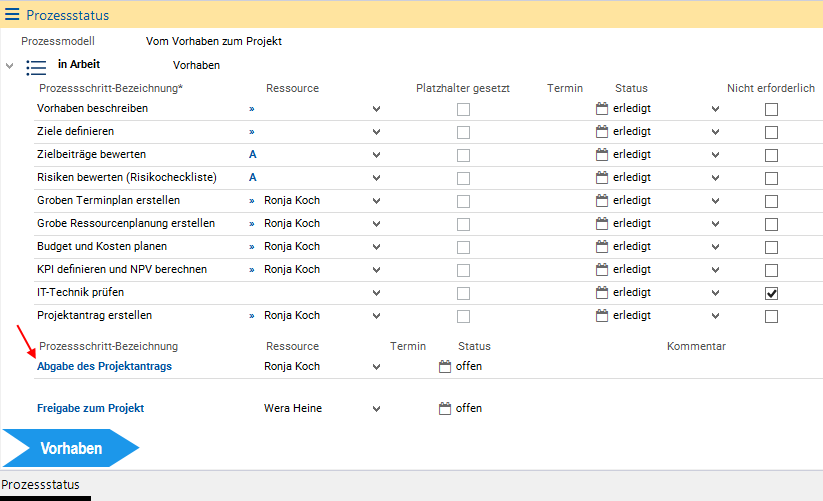This screenshot has height=501, width=823.
Task: Open calendar icon for Abgabe des Projektantrags
Action: (x=445, y=366)
